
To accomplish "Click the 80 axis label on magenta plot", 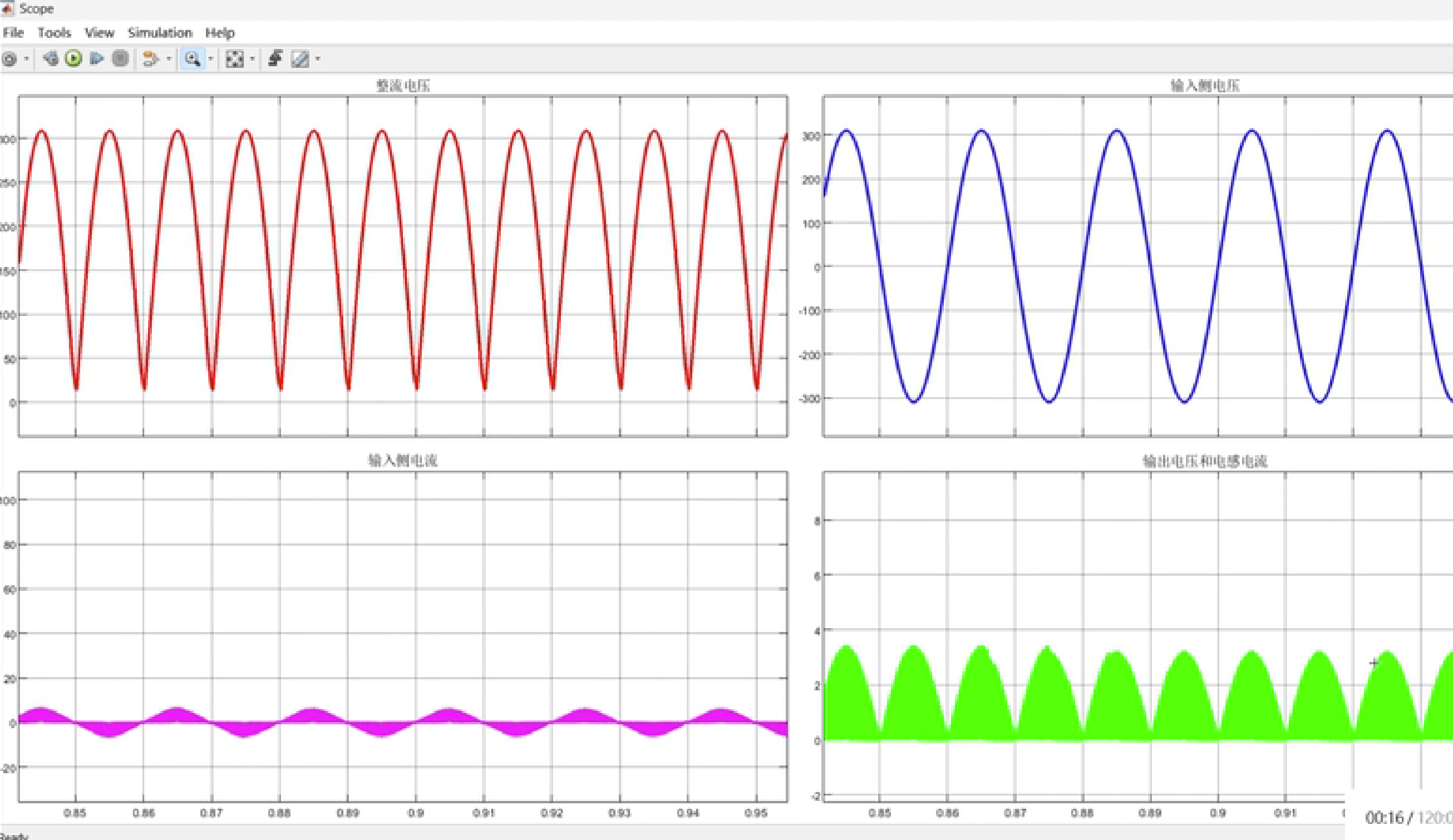I will click(10, 545).
